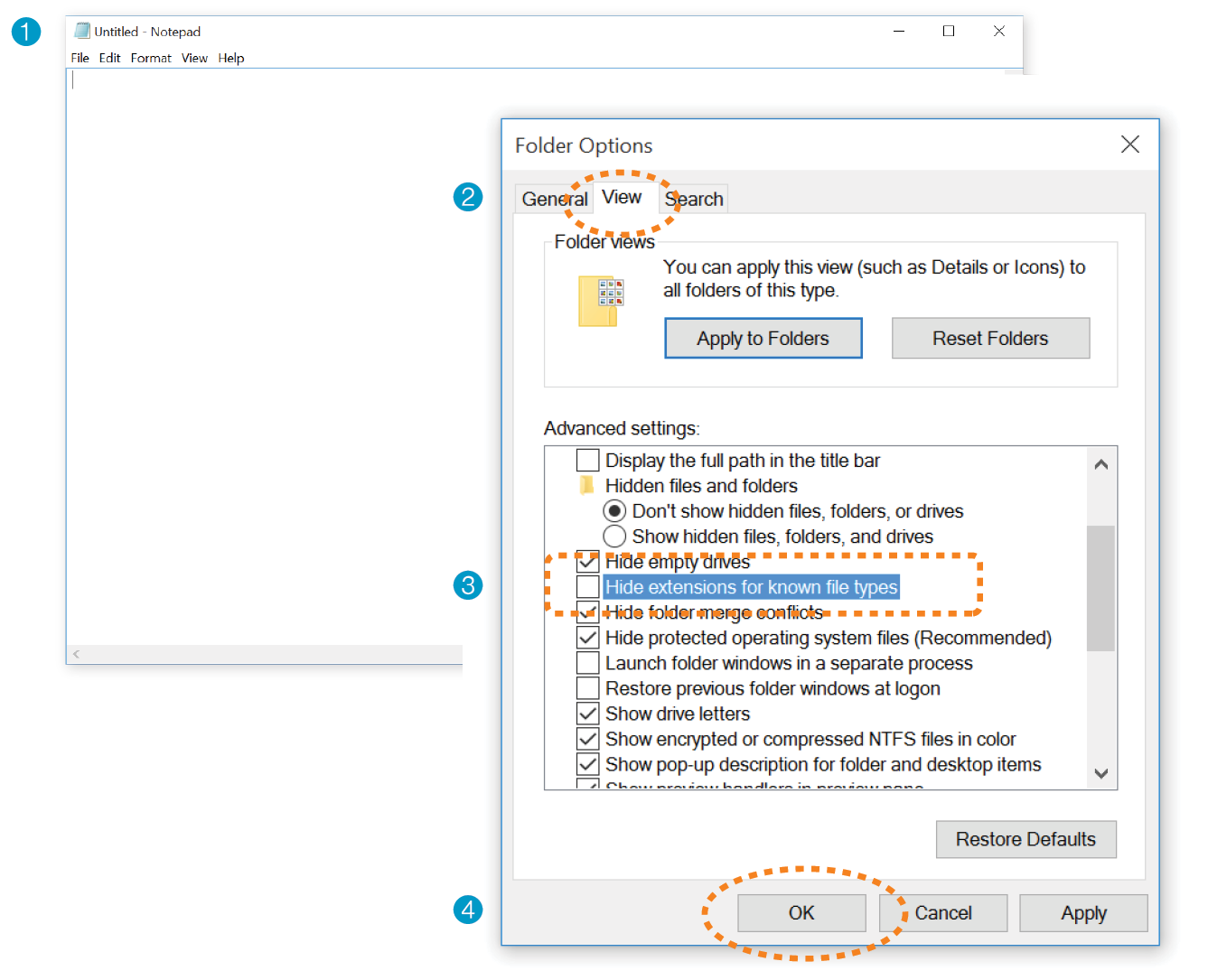Viewport: 1208px width, 980px height.
Task: Click the Apply to Folders button
Action: (x=763, y=338)
